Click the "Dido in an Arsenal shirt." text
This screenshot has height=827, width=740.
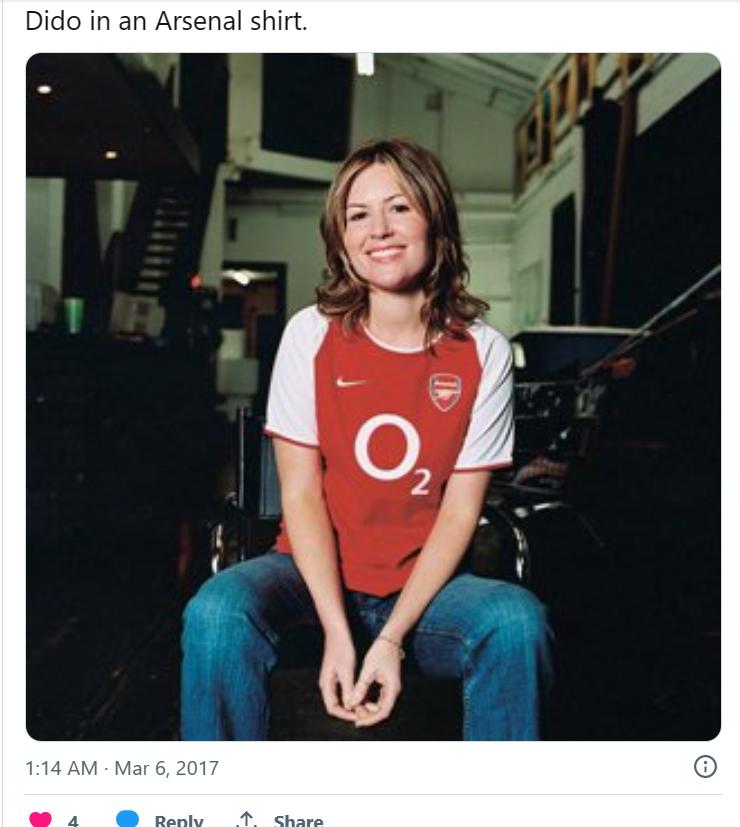tap(166, 20)
